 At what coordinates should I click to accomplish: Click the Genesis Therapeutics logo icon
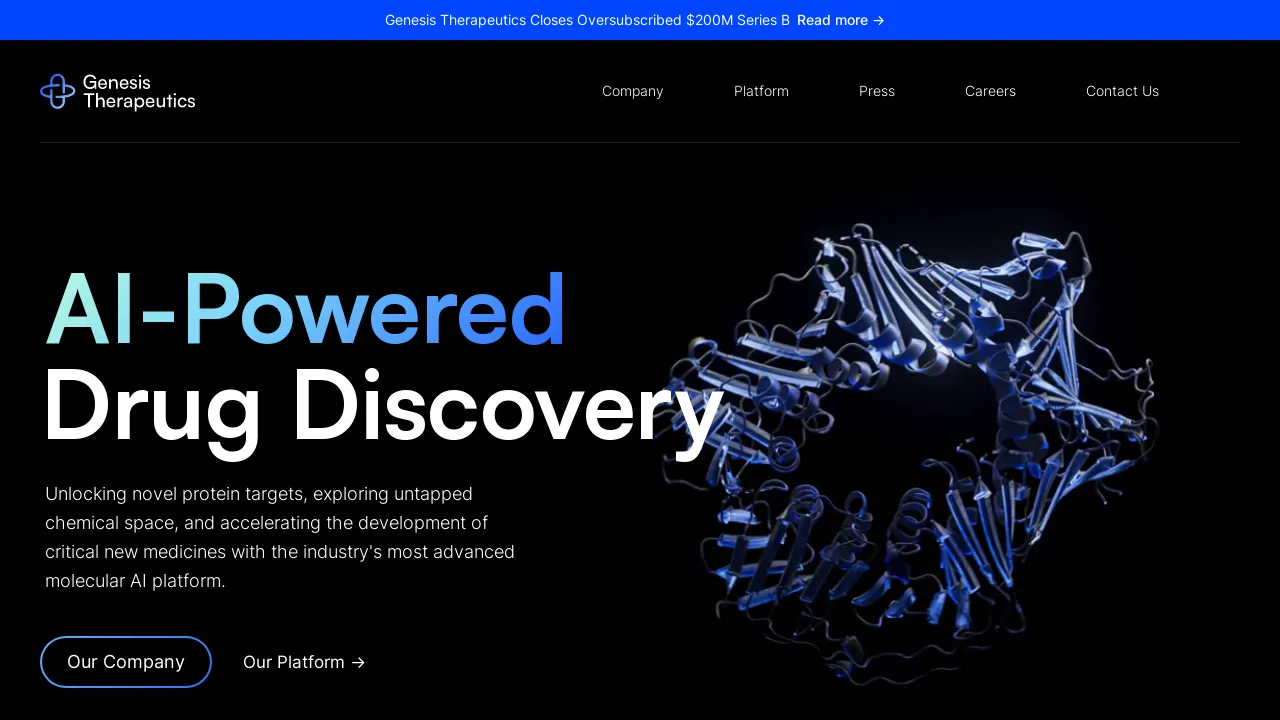tap(58, 91)
